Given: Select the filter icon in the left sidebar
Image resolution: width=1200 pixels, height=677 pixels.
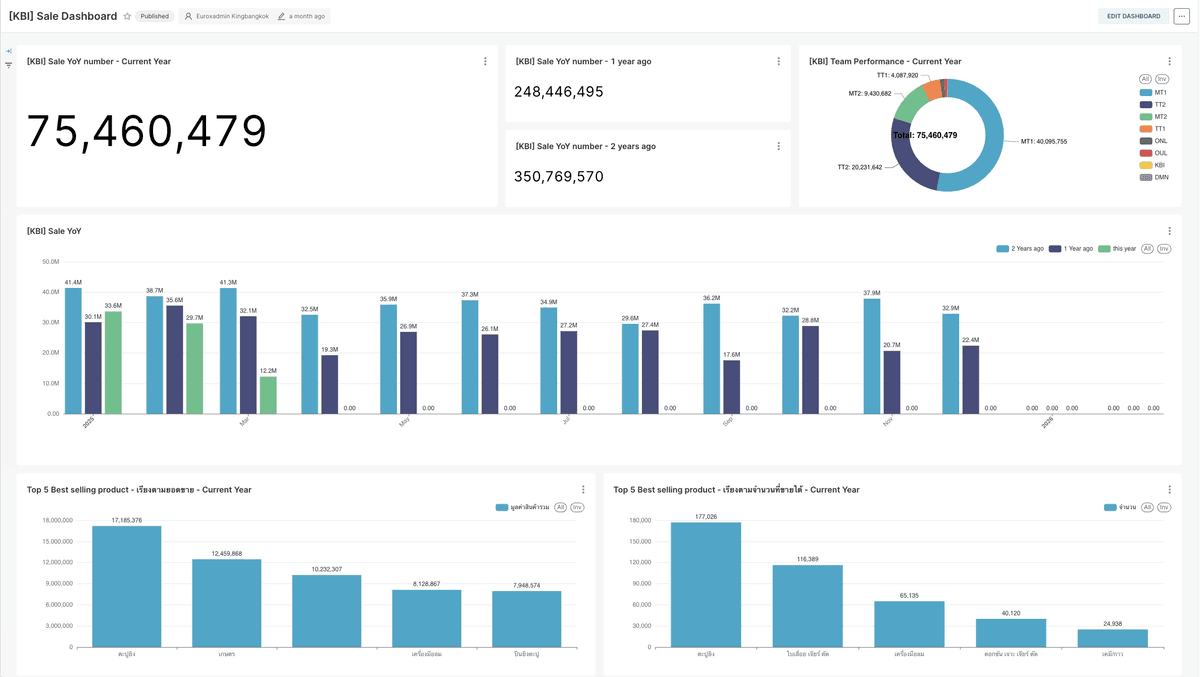Looking at the screenshot, I should tap(7, 64).
